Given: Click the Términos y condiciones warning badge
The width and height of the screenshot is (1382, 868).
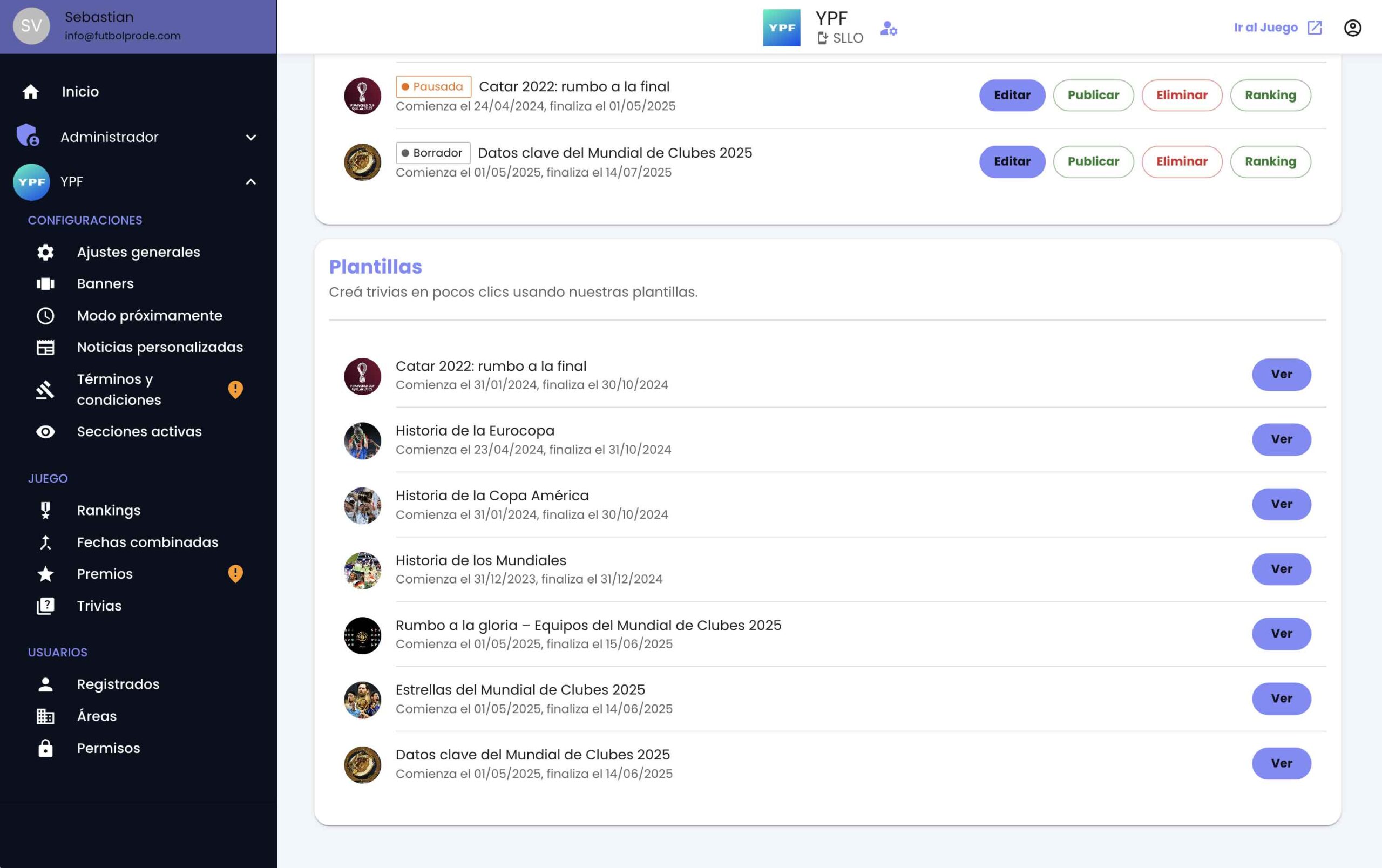Looking at the screenshot, I should [235, 390].
